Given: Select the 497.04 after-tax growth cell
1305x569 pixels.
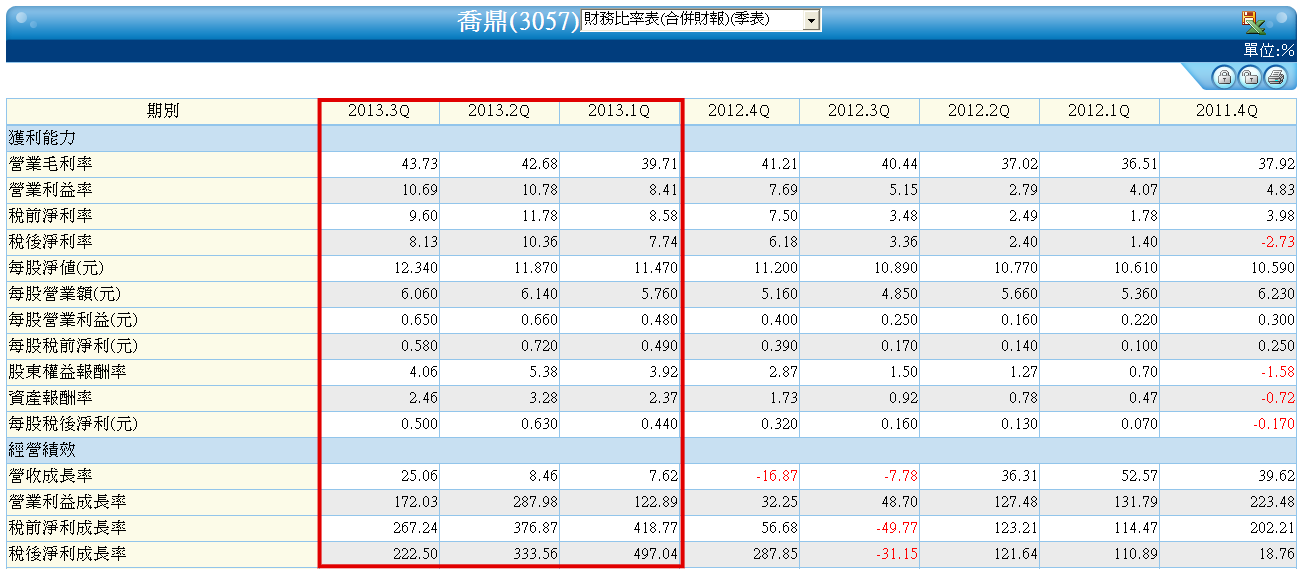Looking at the screenshot, I should 619,553.
